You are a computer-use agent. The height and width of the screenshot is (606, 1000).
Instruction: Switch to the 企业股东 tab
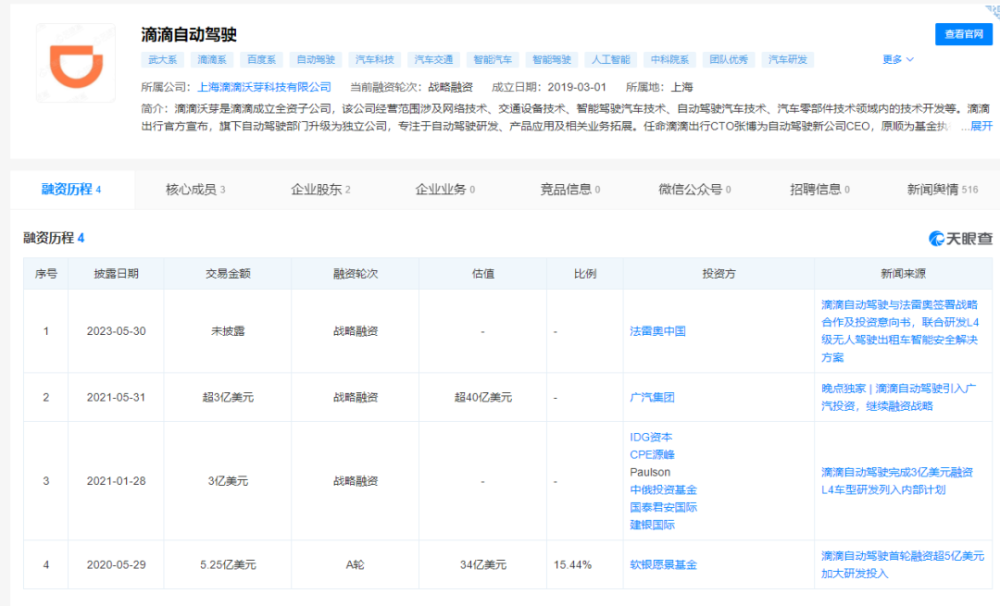320,189
